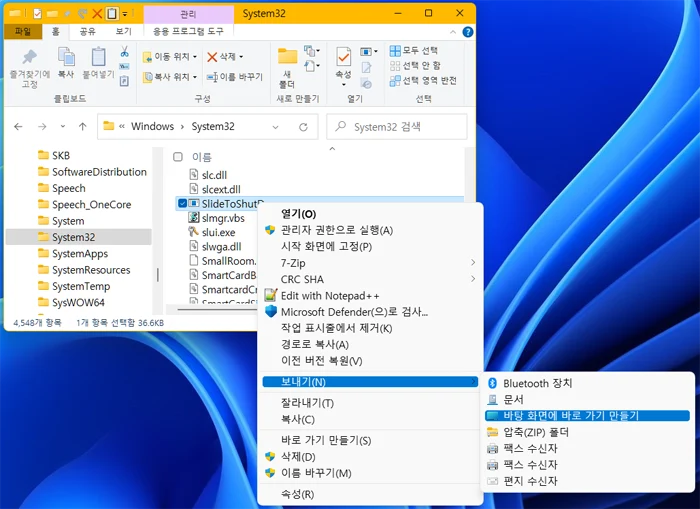
Task: Choose 경로로 복사(A)
Action: [371, 345]
